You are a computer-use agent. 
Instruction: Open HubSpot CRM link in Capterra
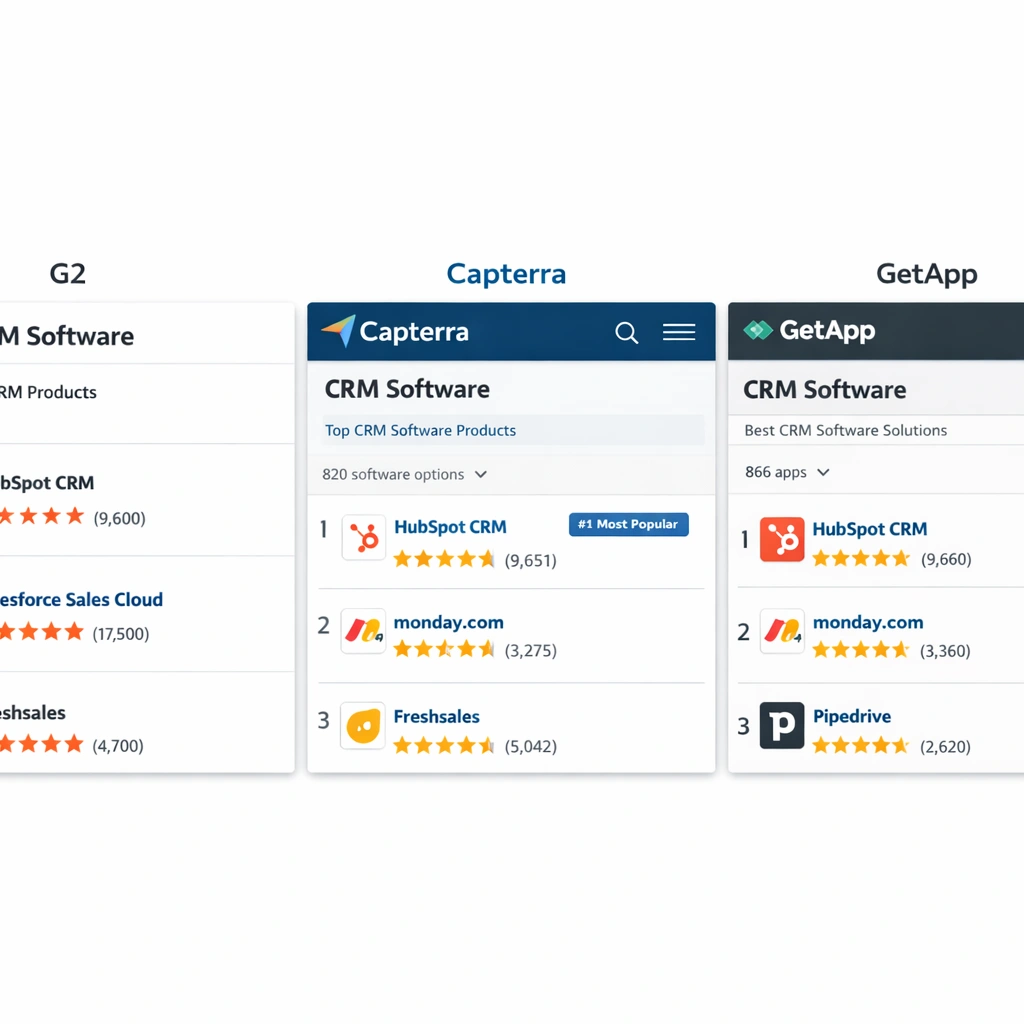click(450, 527)
